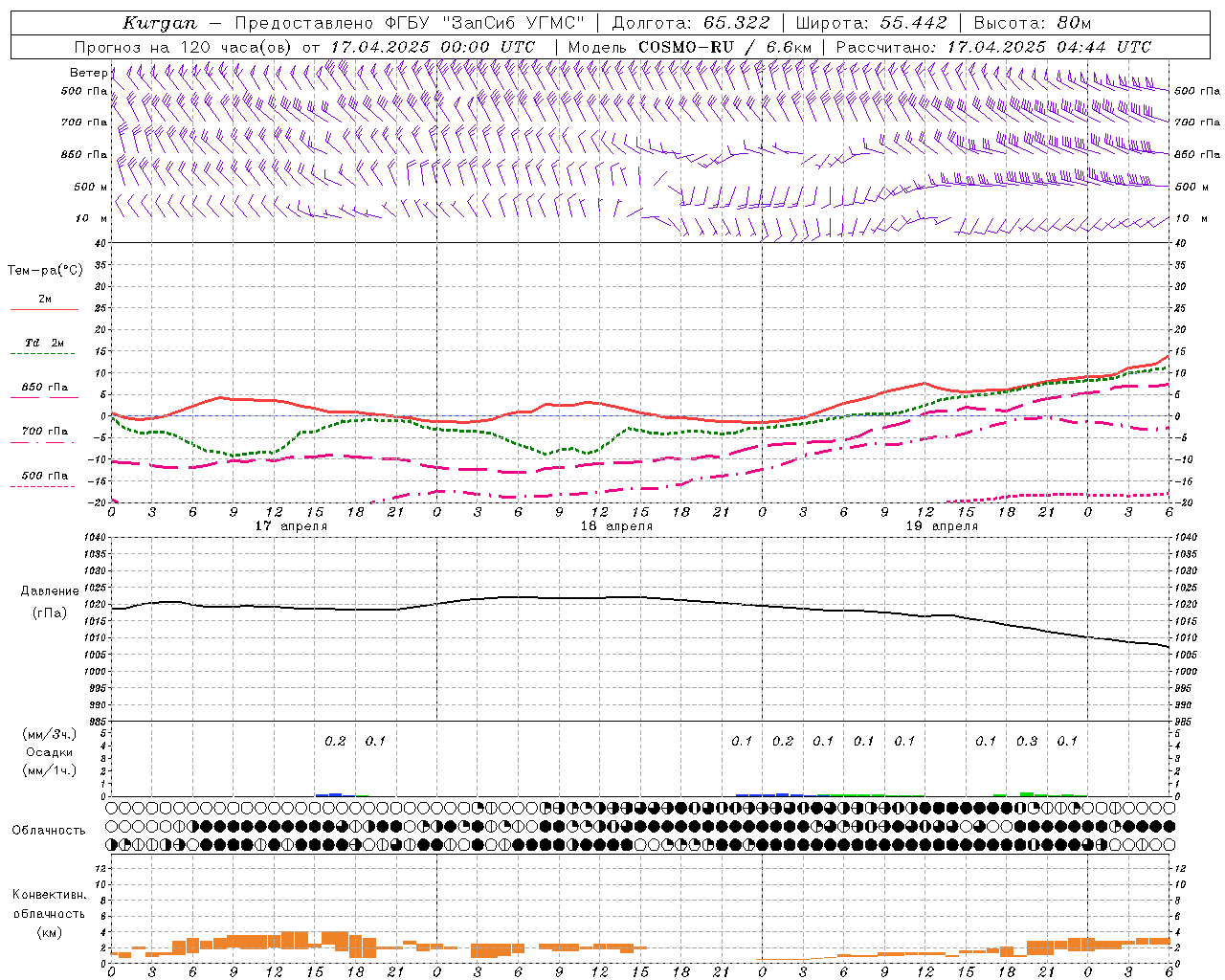Click the "Давление" pressure panel label
The height and width of the screenshot is (980, 1225).
[50, 591]
